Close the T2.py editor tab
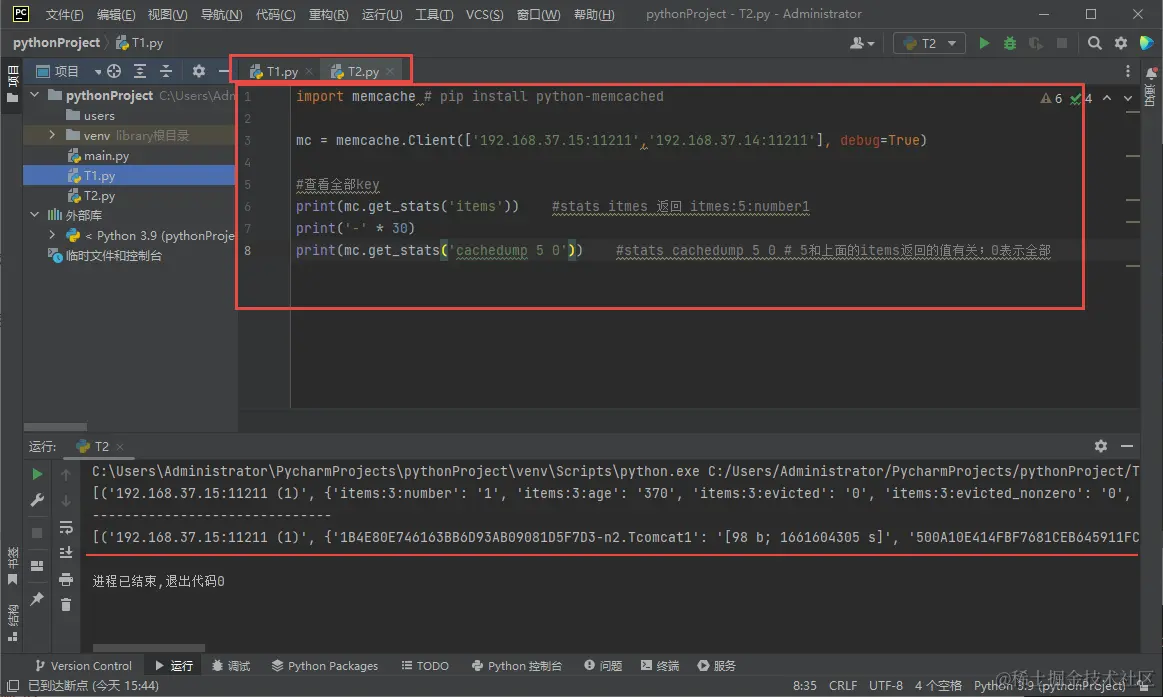 [389, 72]
